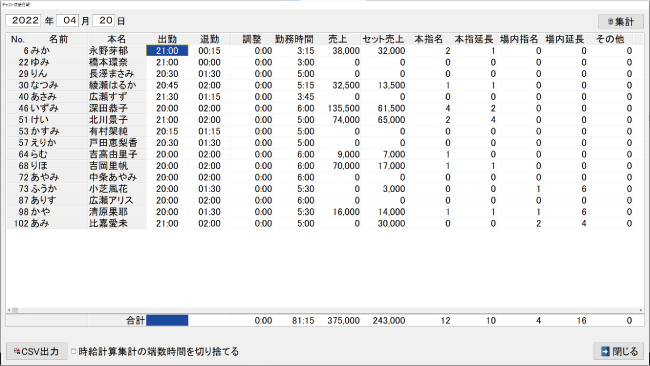Click the 調整 column header
The image size is (650, 366).
pyautogui.click(x=252, y=39)
